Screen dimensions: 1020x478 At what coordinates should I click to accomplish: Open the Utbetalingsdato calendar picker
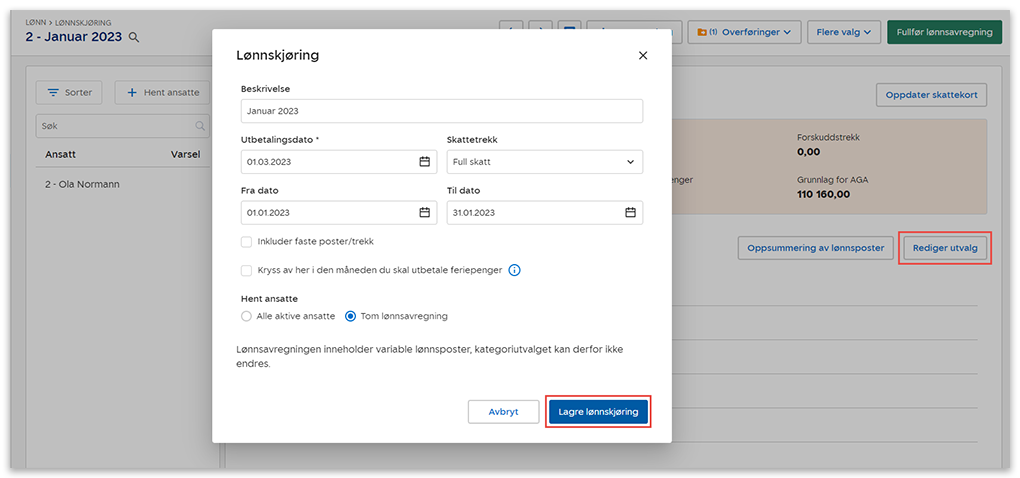click(x=424, y=162)
